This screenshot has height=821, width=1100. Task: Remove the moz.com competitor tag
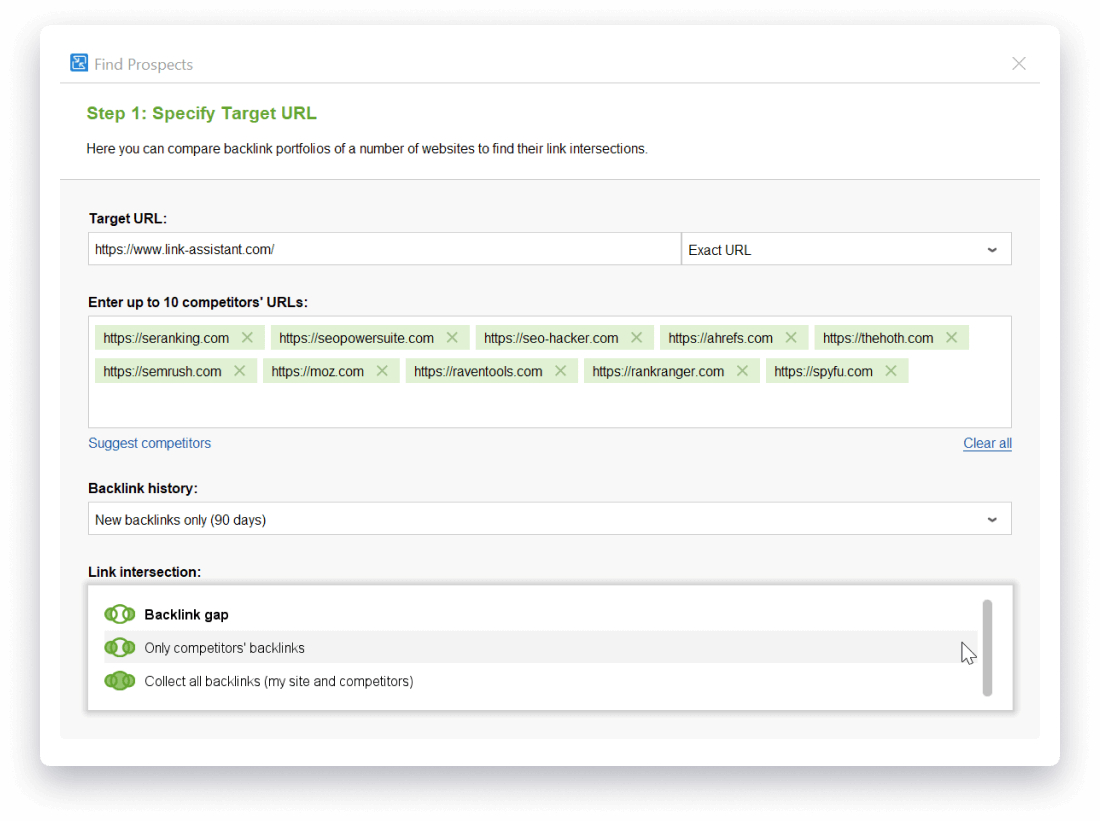[382, 371]
